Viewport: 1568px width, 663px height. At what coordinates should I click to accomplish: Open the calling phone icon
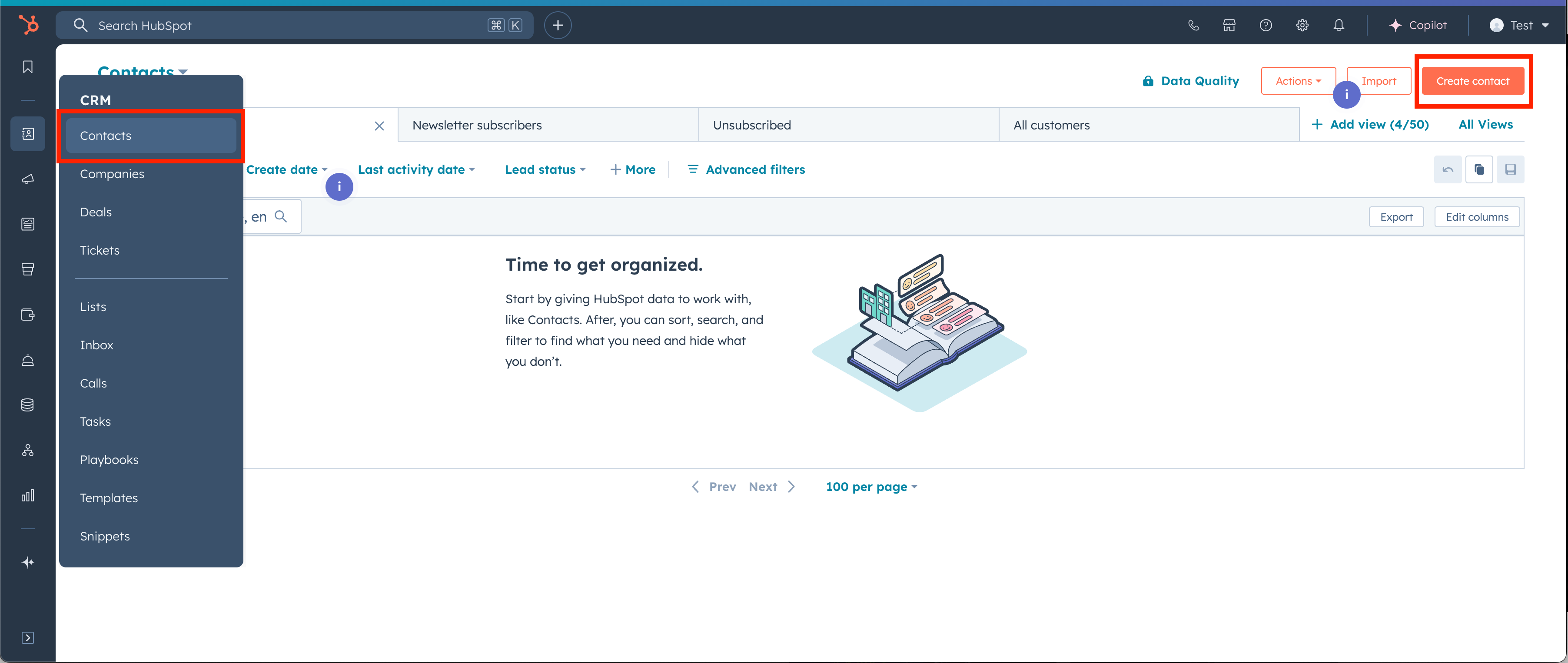coord(1194,25)
